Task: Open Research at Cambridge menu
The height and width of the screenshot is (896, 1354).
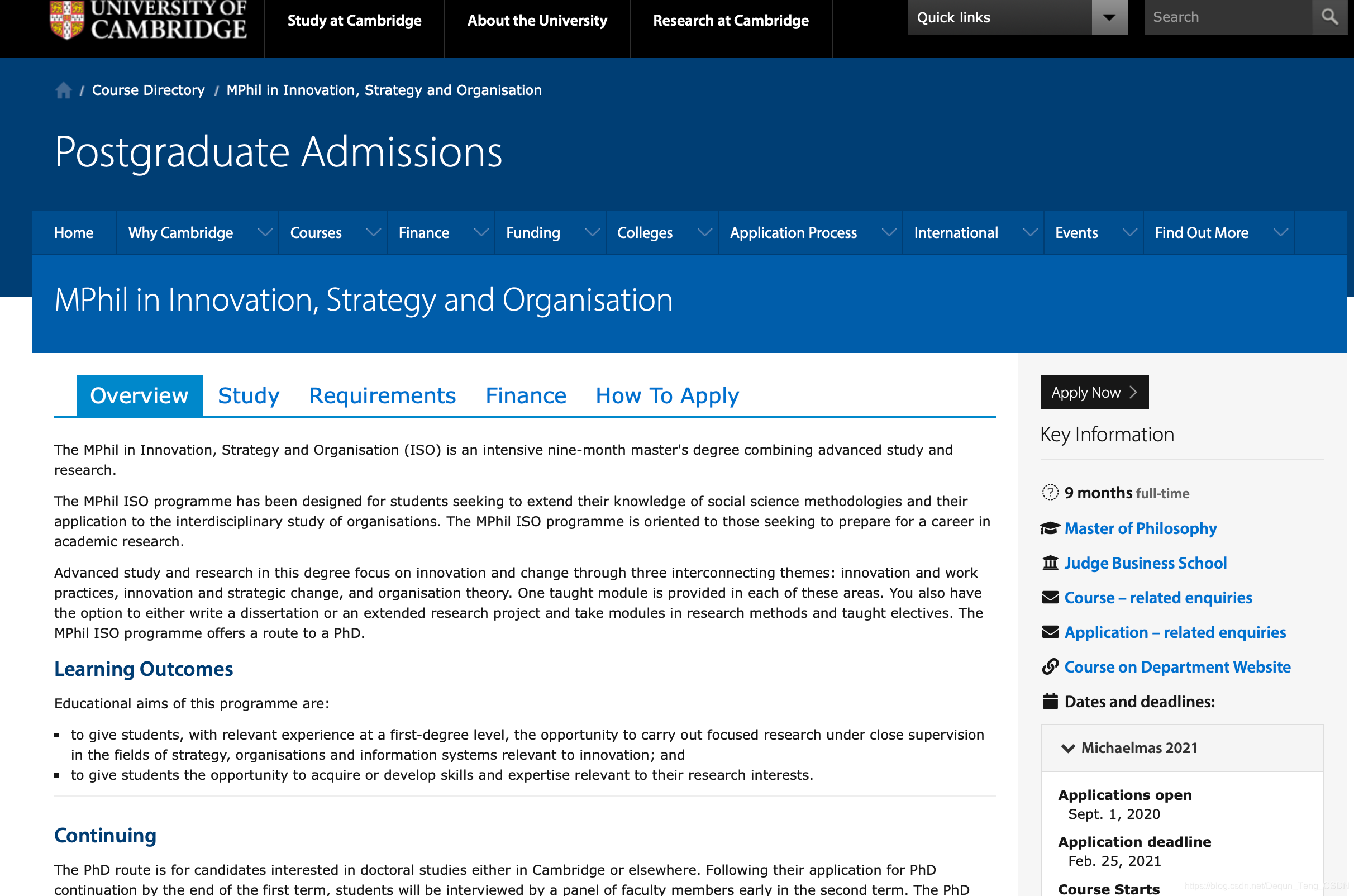Action: pyautogui.click(x=731, y=21)
